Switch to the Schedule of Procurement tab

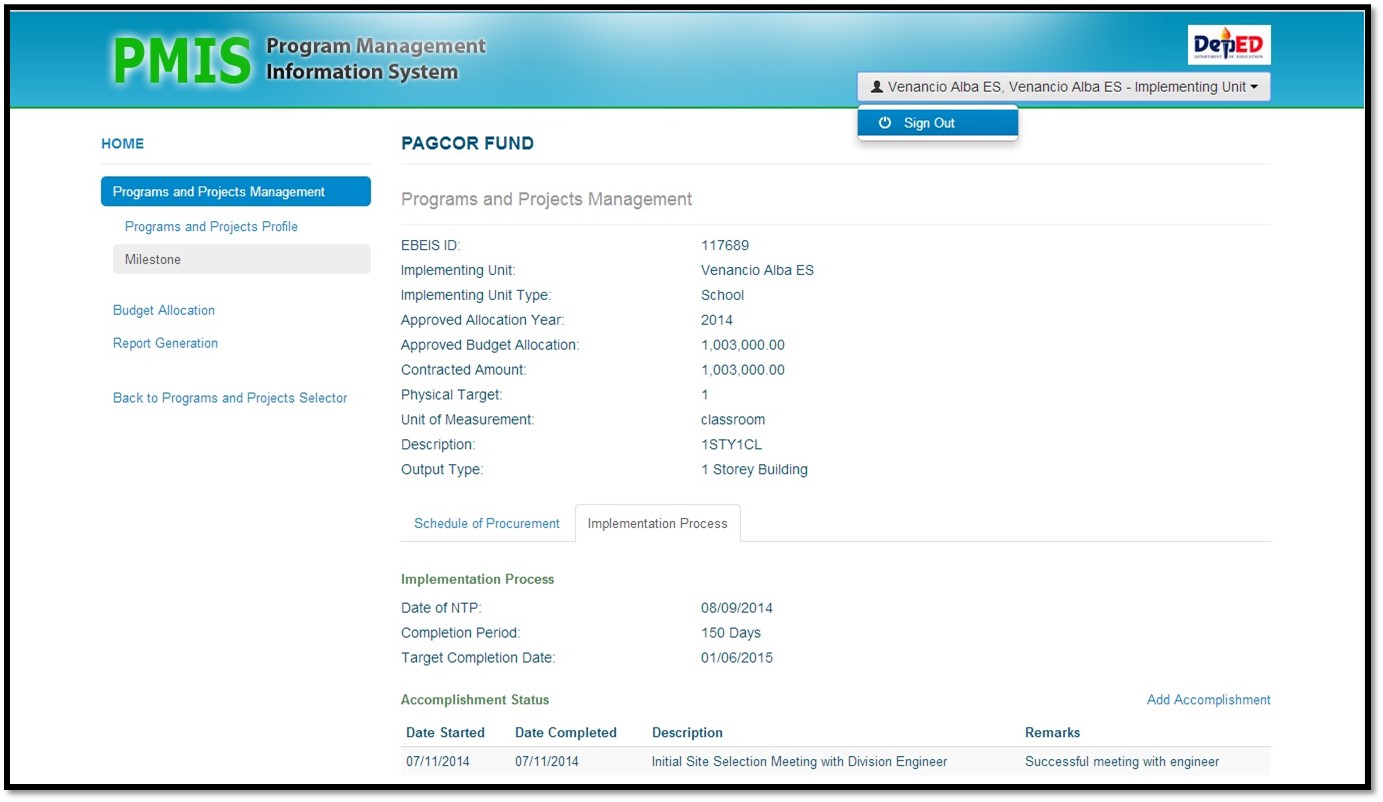pos(487,524)
